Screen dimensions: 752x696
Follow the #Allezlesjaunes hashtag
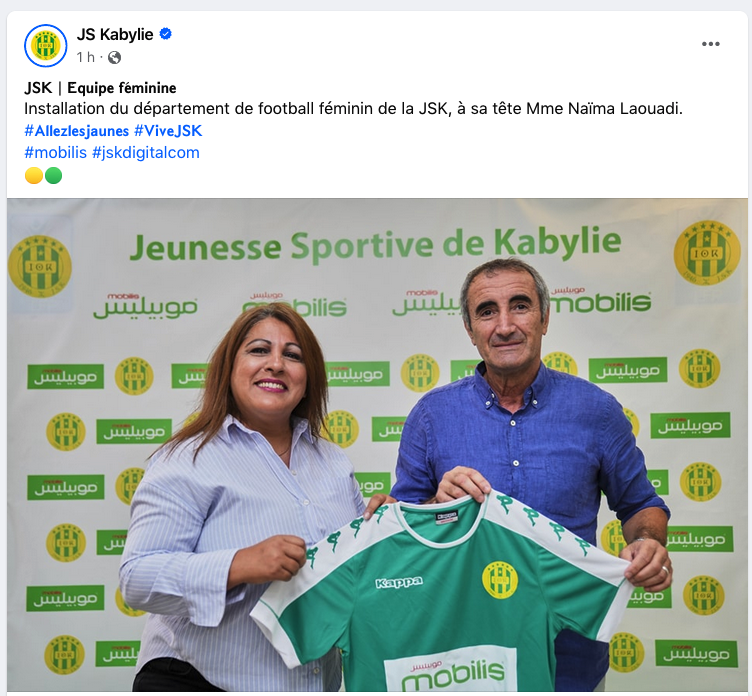pos(77,131)
